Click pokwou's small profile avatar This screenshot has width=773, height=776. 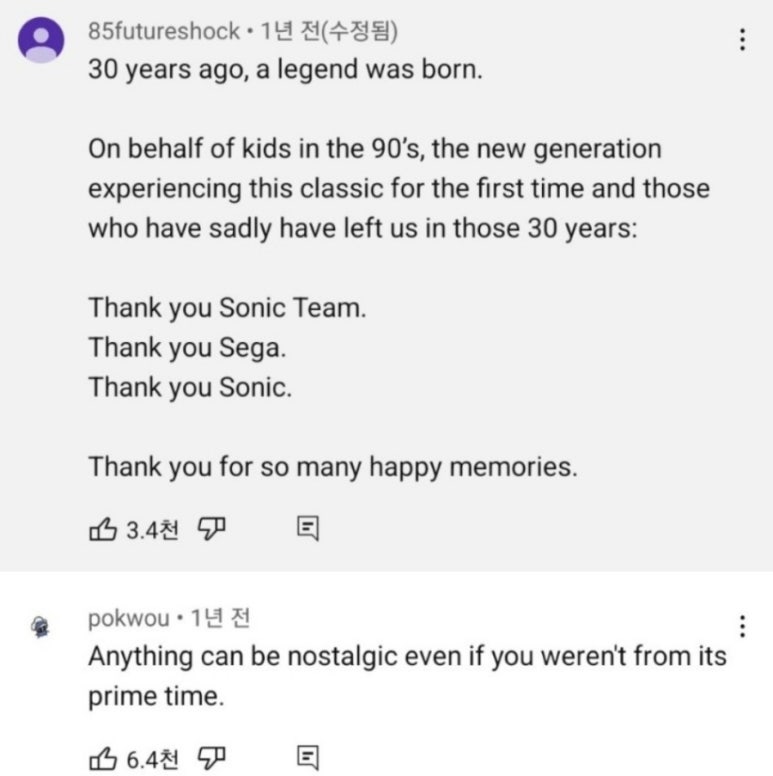pos(41,627)
